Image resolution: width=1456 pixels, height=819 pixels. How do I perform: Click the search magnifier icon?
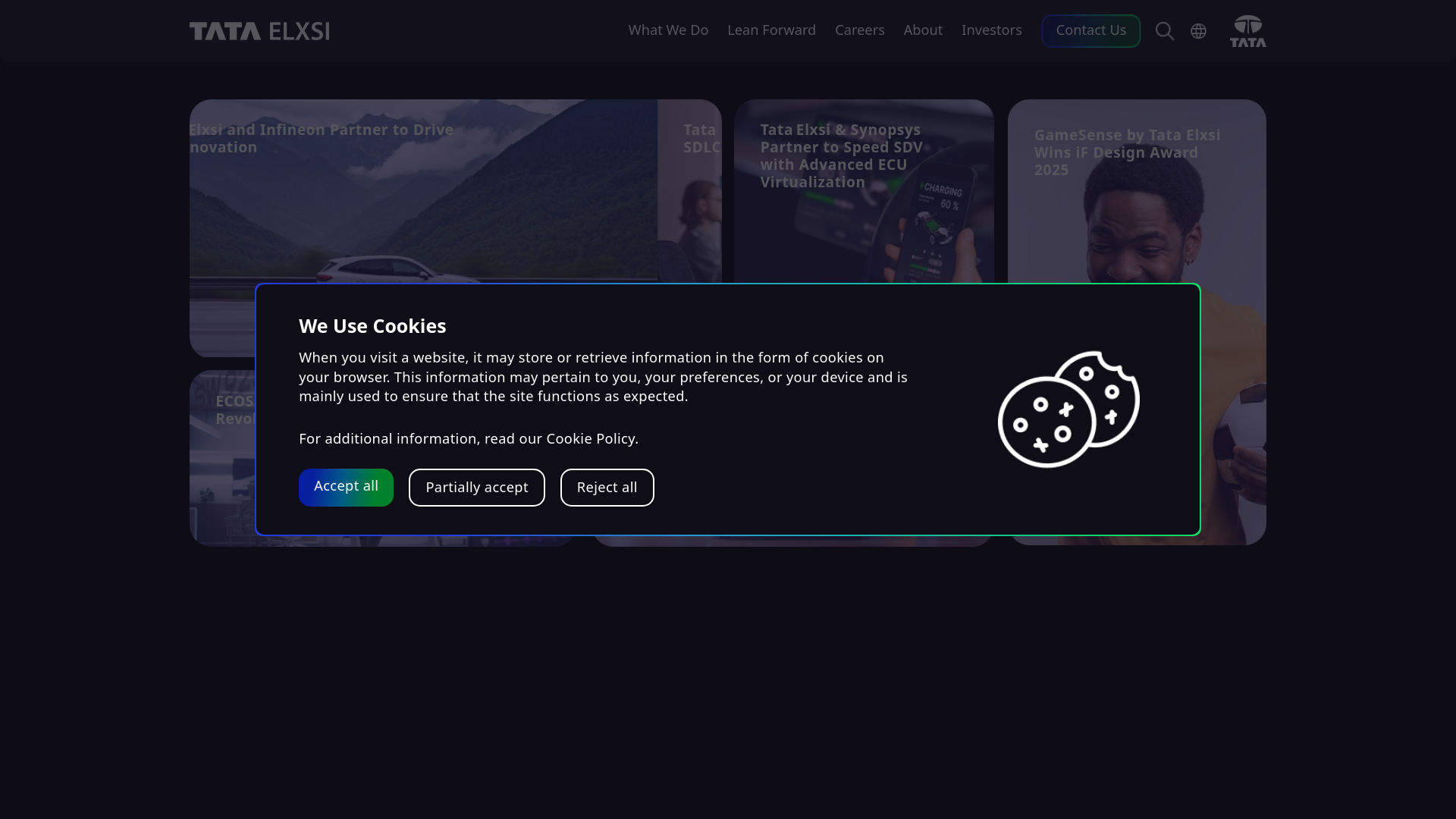1165,31
